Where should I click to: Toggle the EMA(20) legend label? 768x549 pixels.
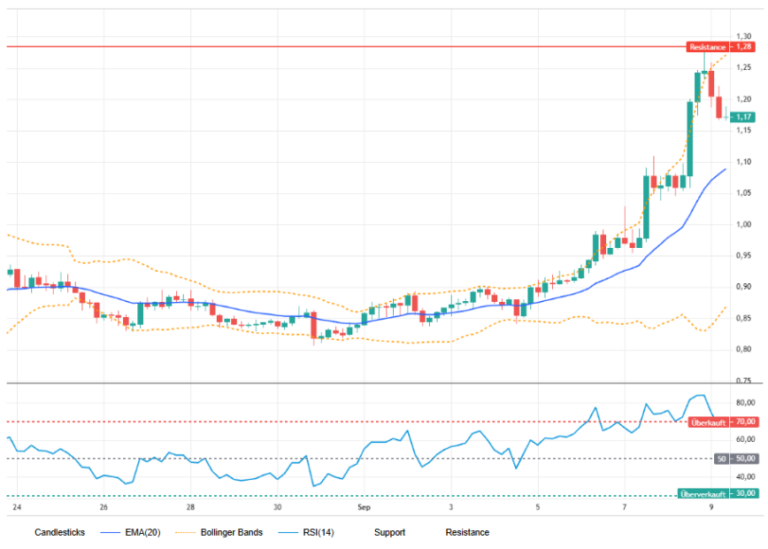143,532
